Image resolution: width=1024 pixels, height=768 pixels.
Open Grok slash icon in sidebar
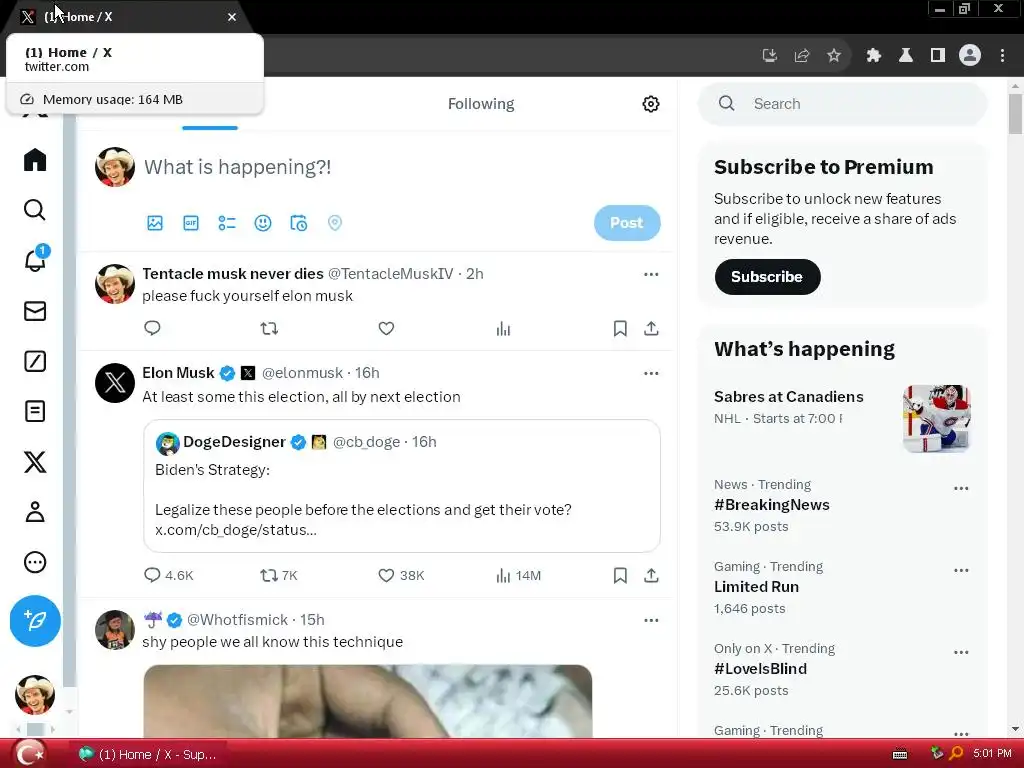[x=35, y=360]
